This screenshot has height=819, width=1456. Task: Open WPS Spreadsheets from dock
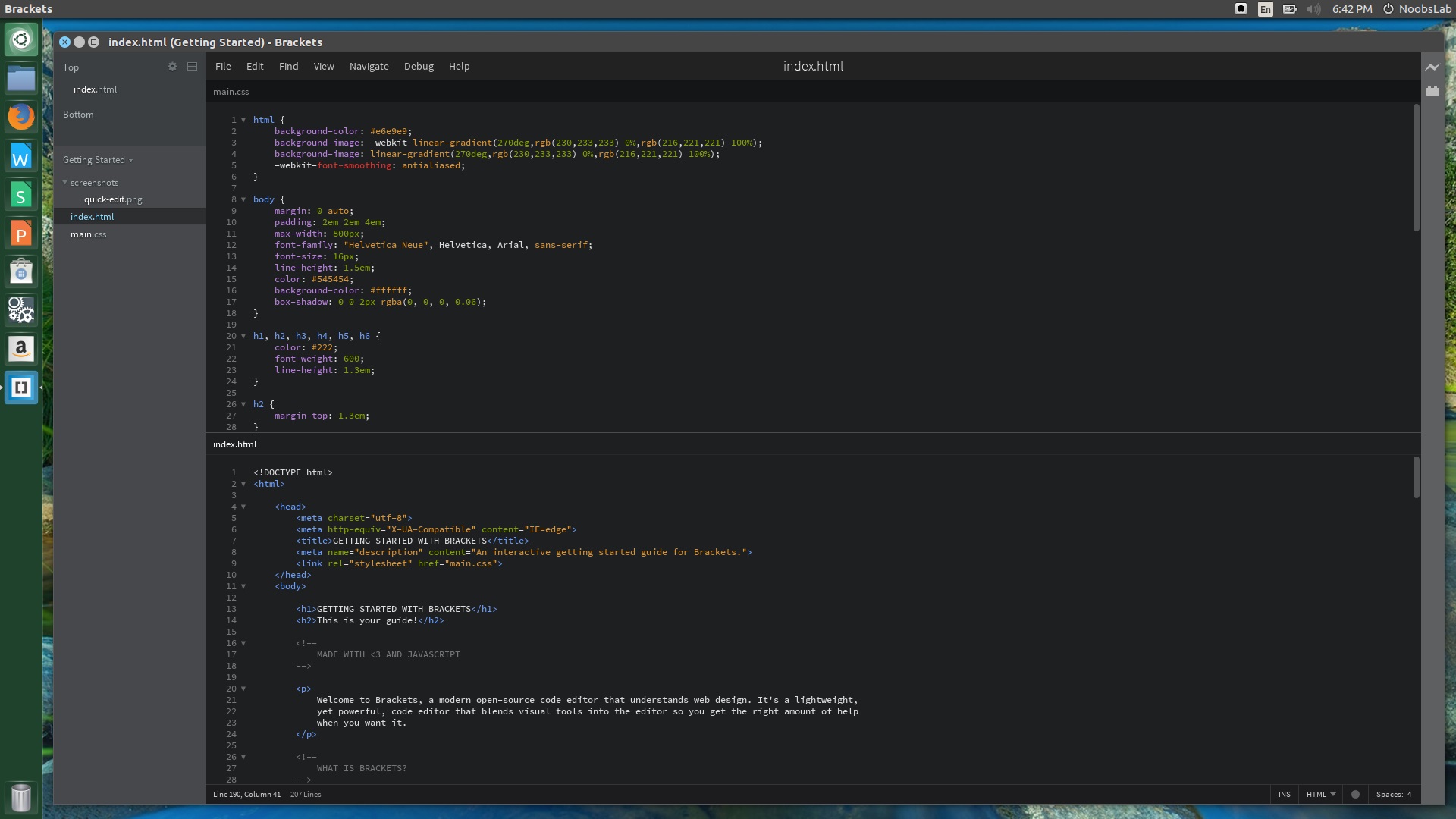(21, 195)
